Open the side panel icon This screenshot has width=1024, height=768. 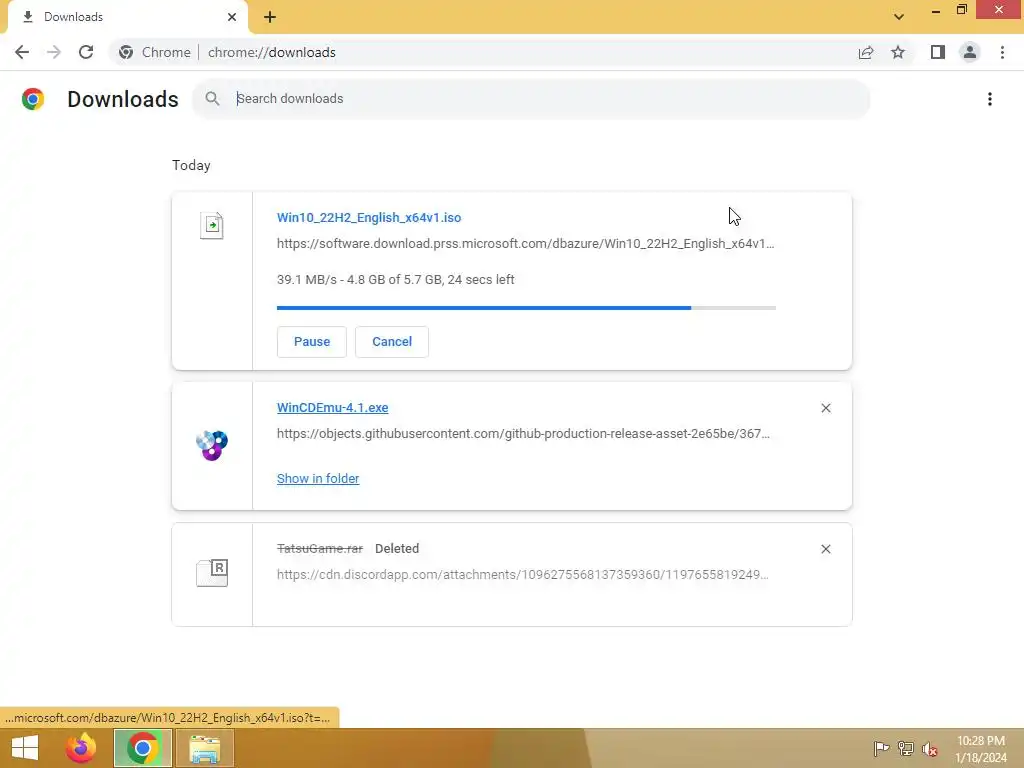938,52
